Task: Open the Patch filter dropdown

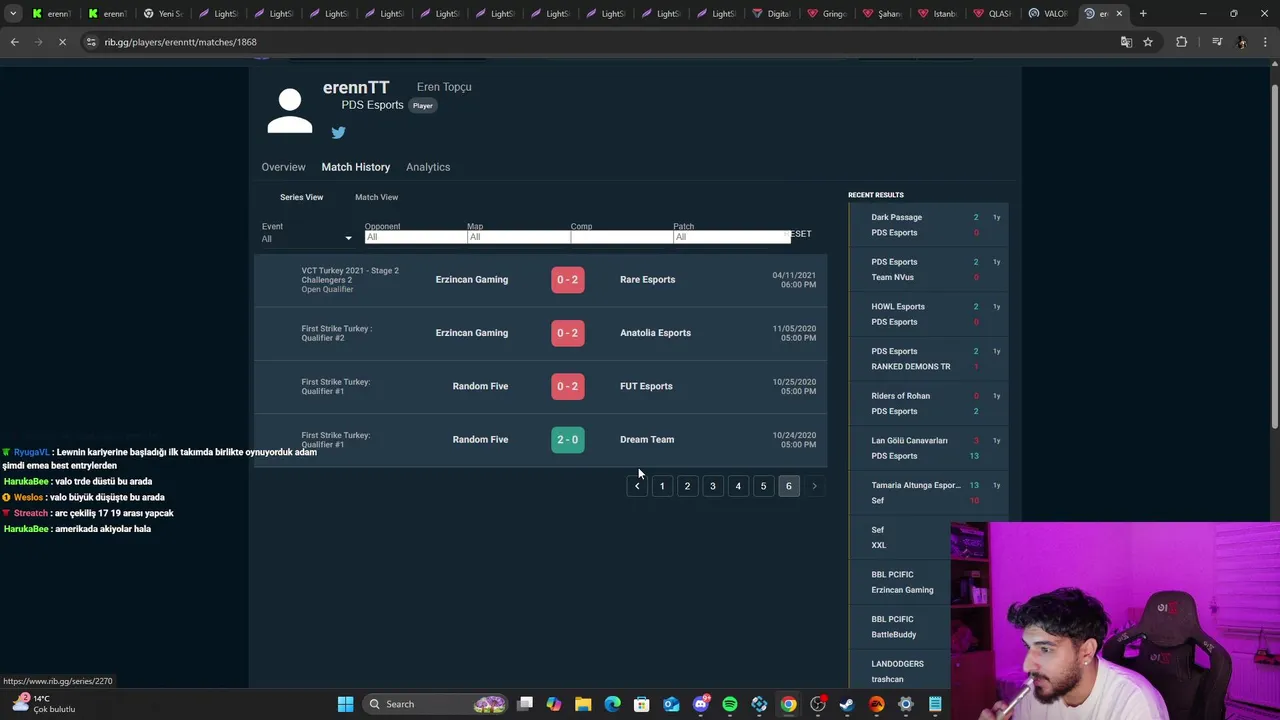Action: (731, 237)
